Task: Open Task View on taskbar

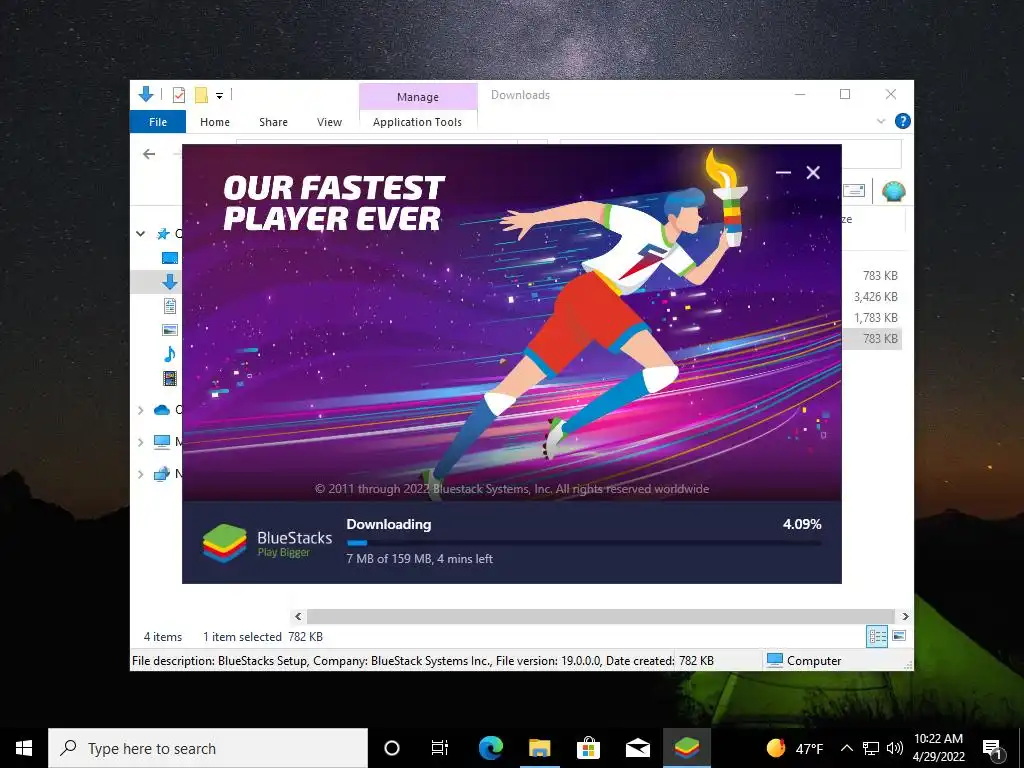Action: (440, 748)
